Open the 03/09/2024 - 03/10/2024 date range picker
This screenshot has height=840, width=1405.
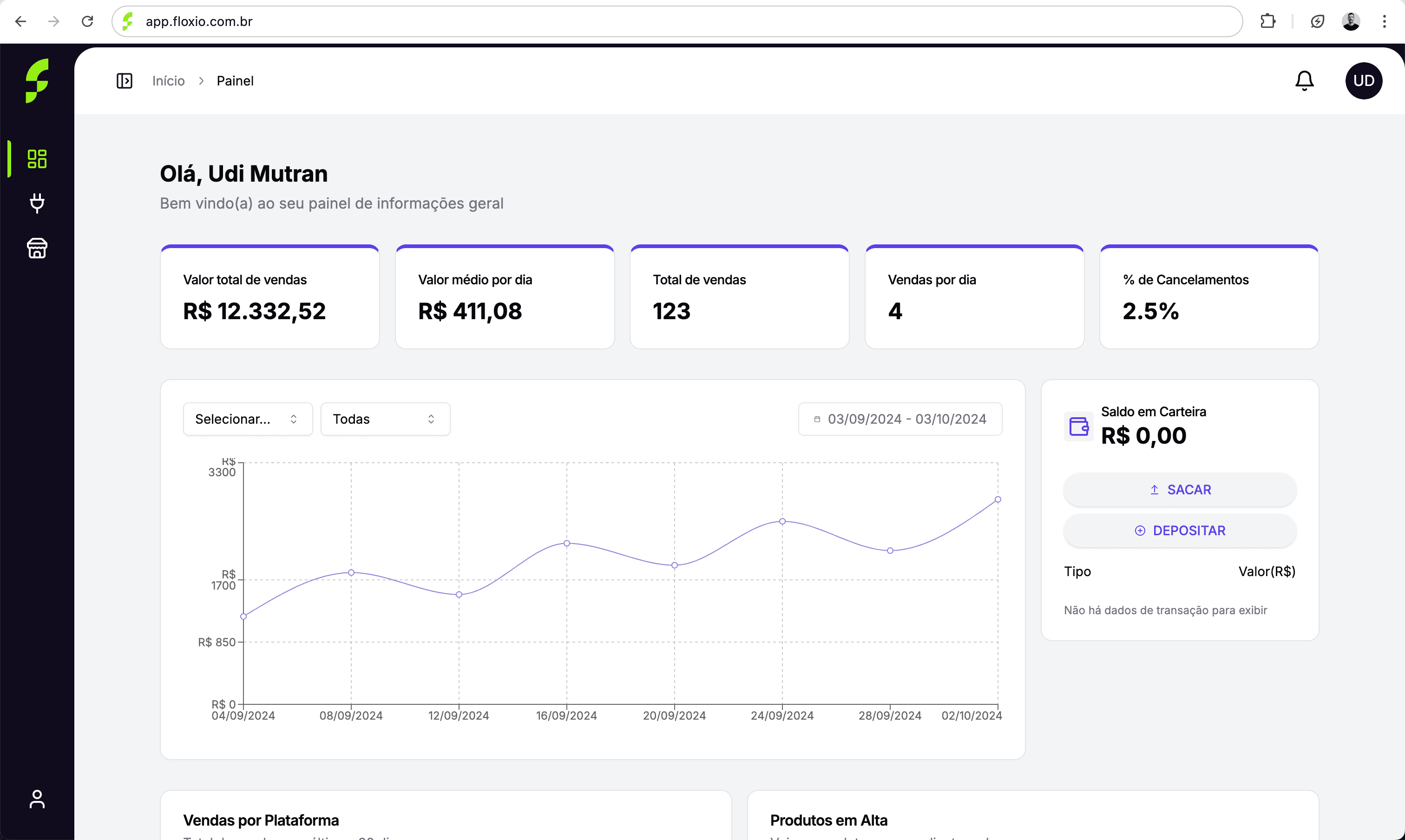click(899, 419)
